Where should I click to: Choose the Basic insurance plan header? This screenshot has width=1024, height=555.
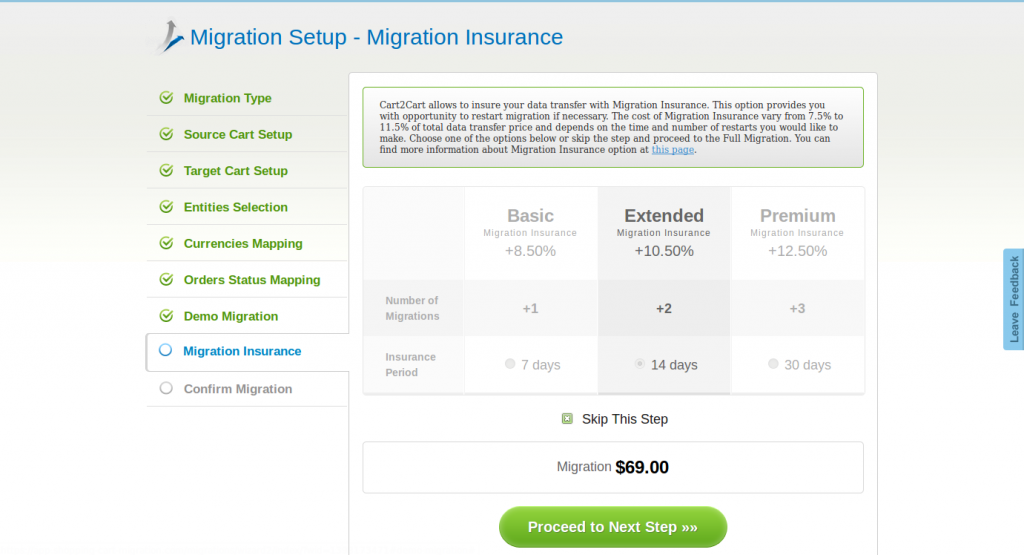[530, 216]
